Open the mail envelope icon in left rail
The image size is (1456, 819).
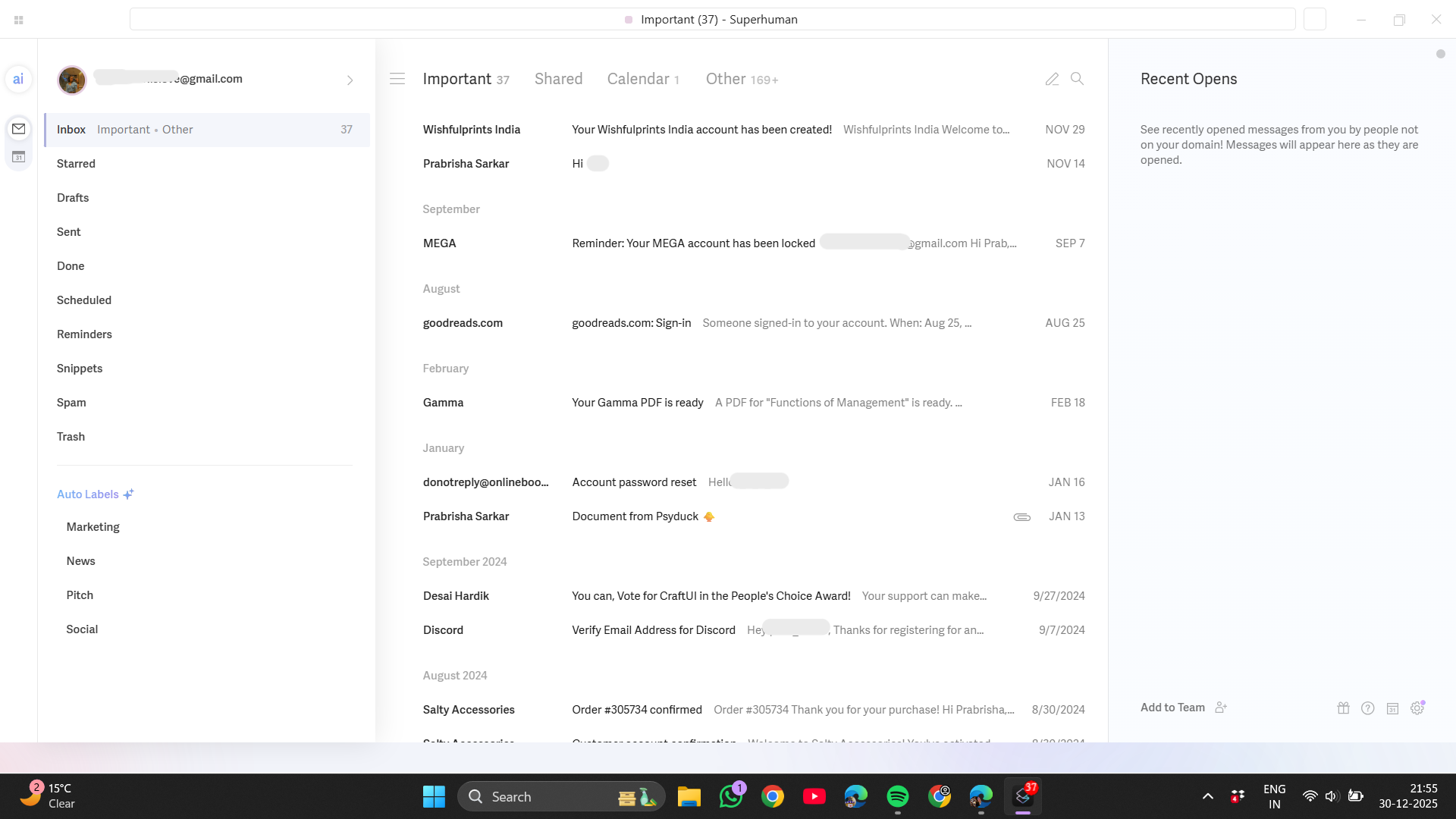[18, 129]
